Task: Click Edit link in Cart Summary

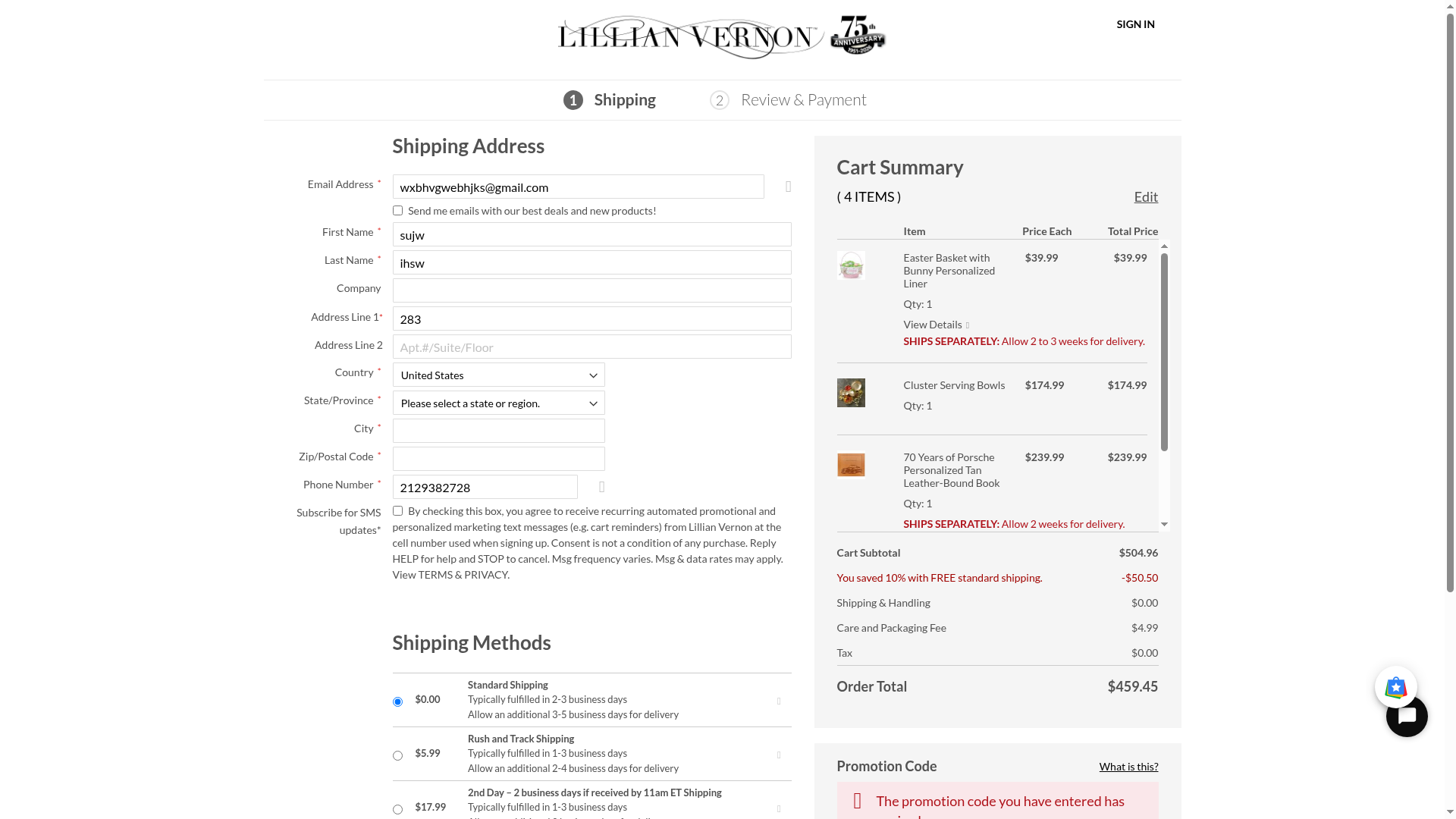Action: 1145,197
